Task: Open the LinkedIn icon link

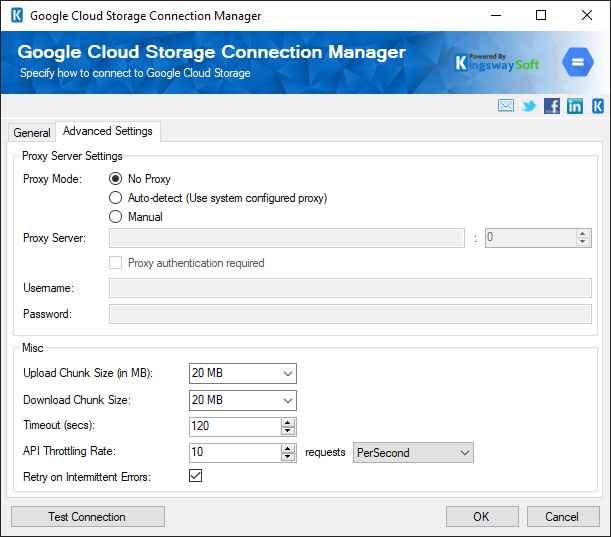Action: [575, 106]
